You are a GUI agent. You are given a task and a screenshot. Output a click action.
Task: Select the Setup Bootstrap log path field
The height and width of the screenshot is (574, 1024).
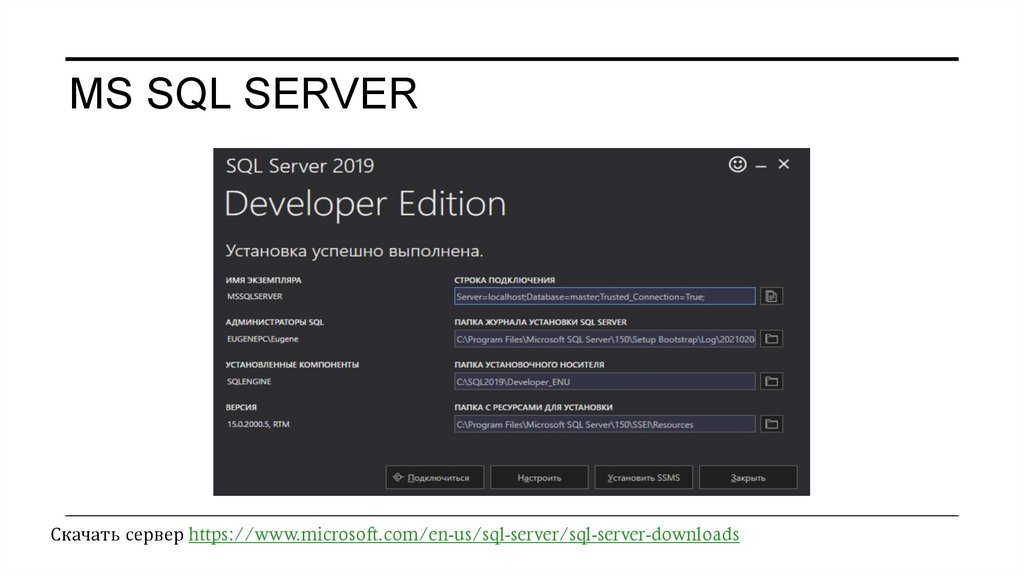point(604,339)
